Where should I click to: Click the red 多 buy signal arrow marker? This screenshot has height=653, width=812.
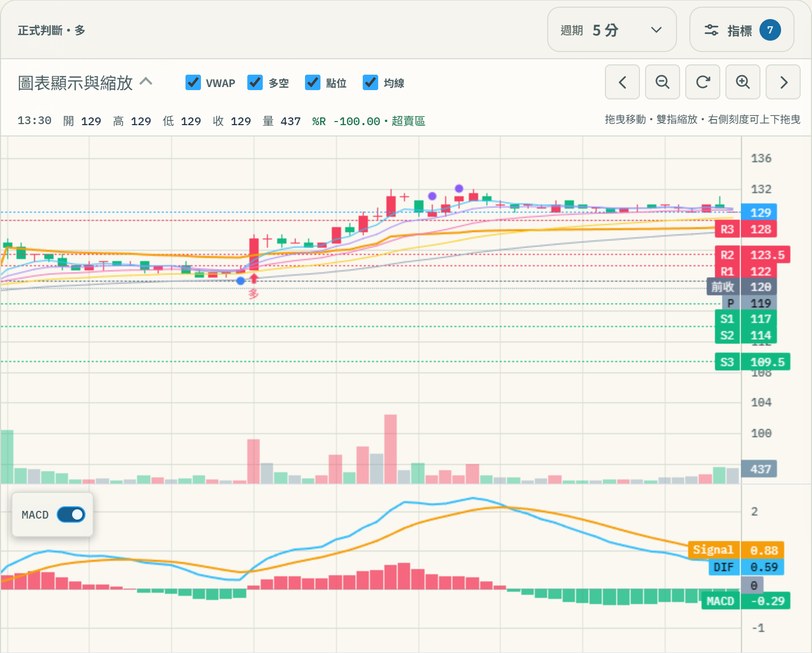point(254,279)
